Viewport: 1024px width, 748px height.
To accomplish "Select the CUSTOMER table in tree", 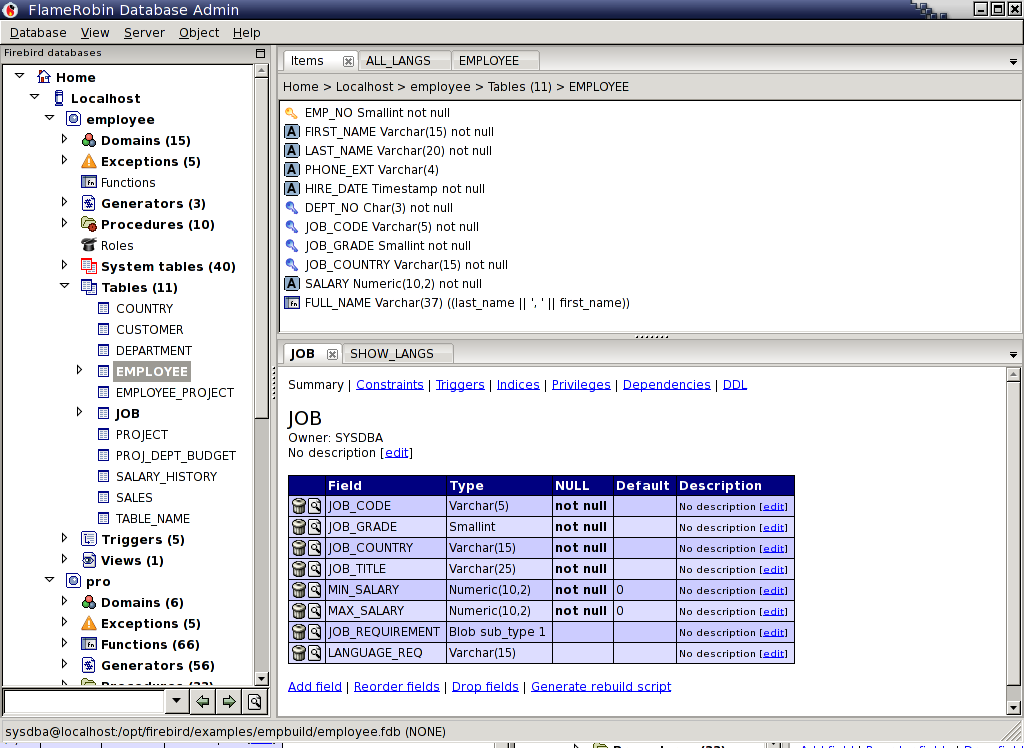I will coord(150,329).
